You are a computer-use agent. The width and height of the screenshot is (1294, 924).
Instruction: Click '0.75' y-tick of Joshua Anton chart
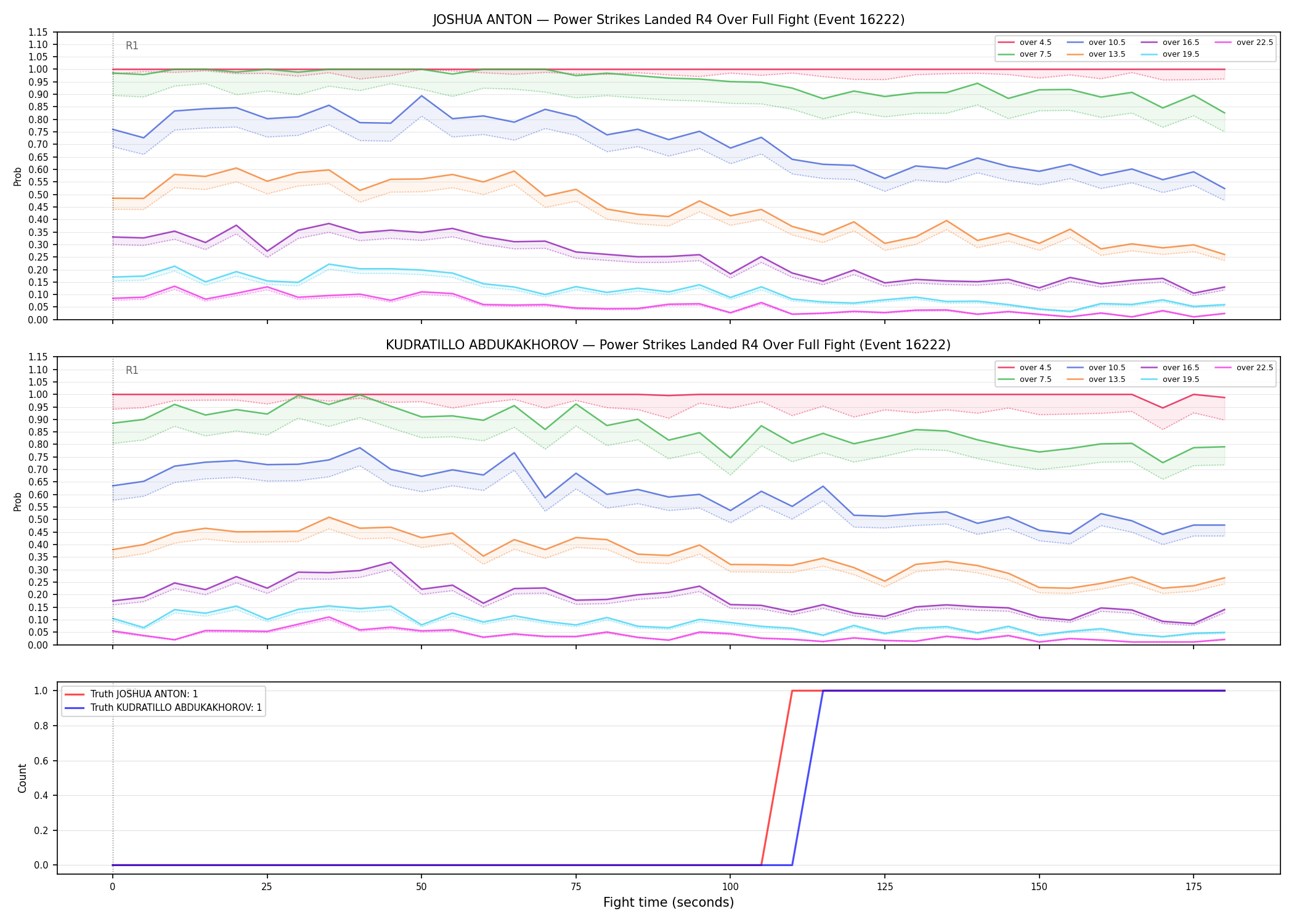point(39,132)
